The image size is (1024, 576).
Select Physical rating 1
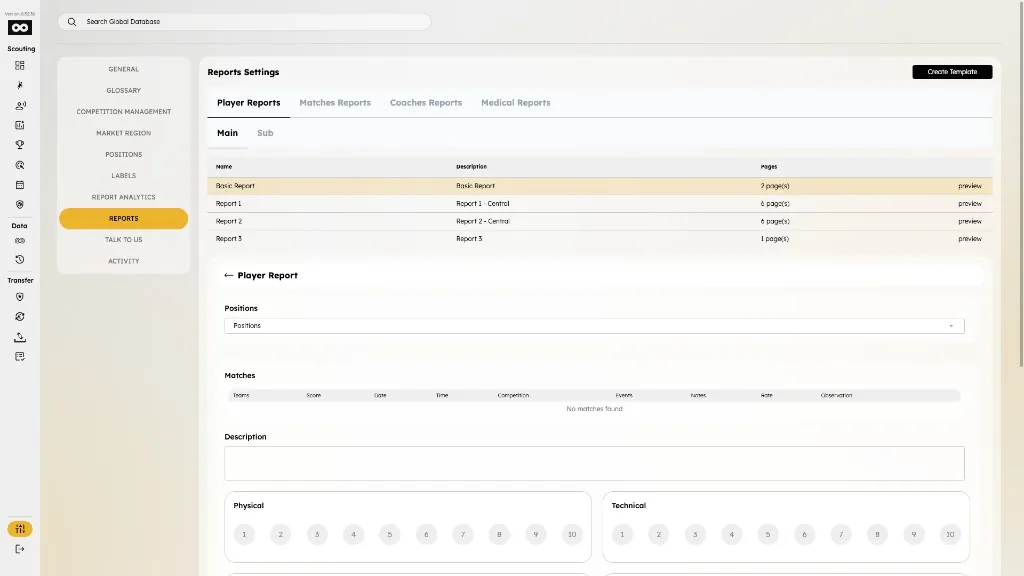coord(244,534)
